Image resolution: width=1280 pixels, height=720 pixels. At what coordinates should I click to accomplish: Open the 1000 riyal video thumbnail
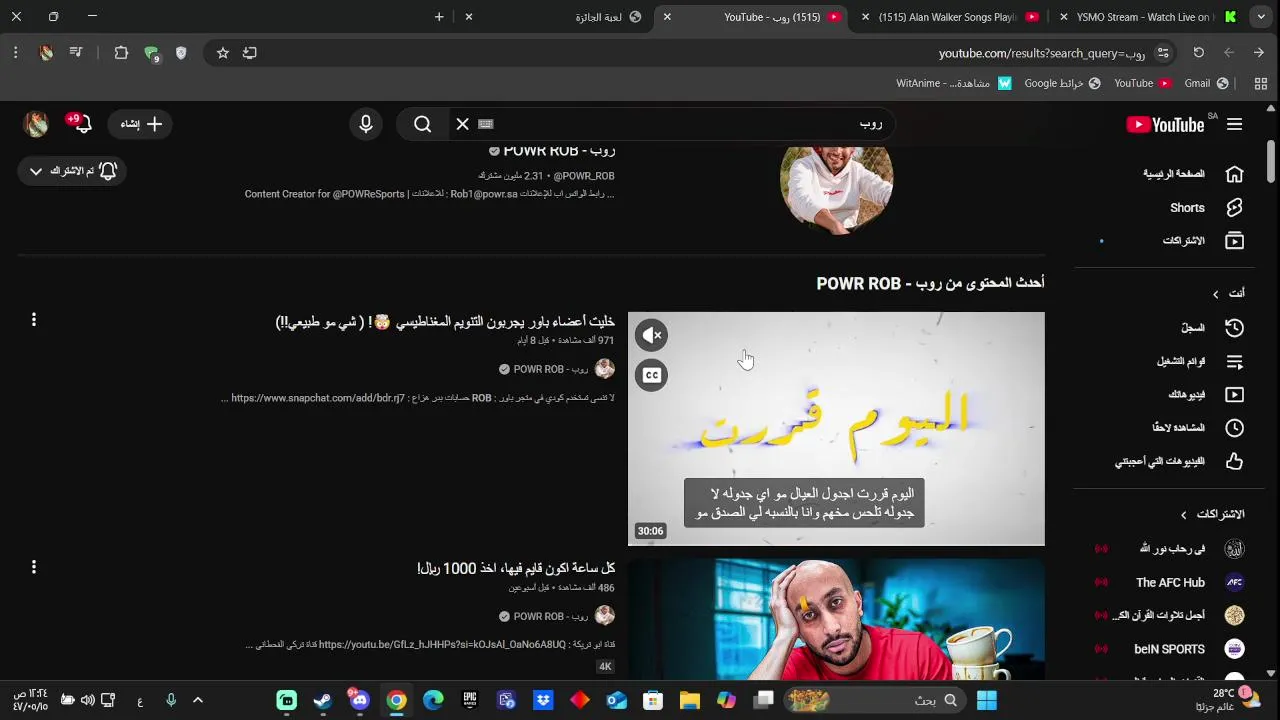click(x=836, y=620)
